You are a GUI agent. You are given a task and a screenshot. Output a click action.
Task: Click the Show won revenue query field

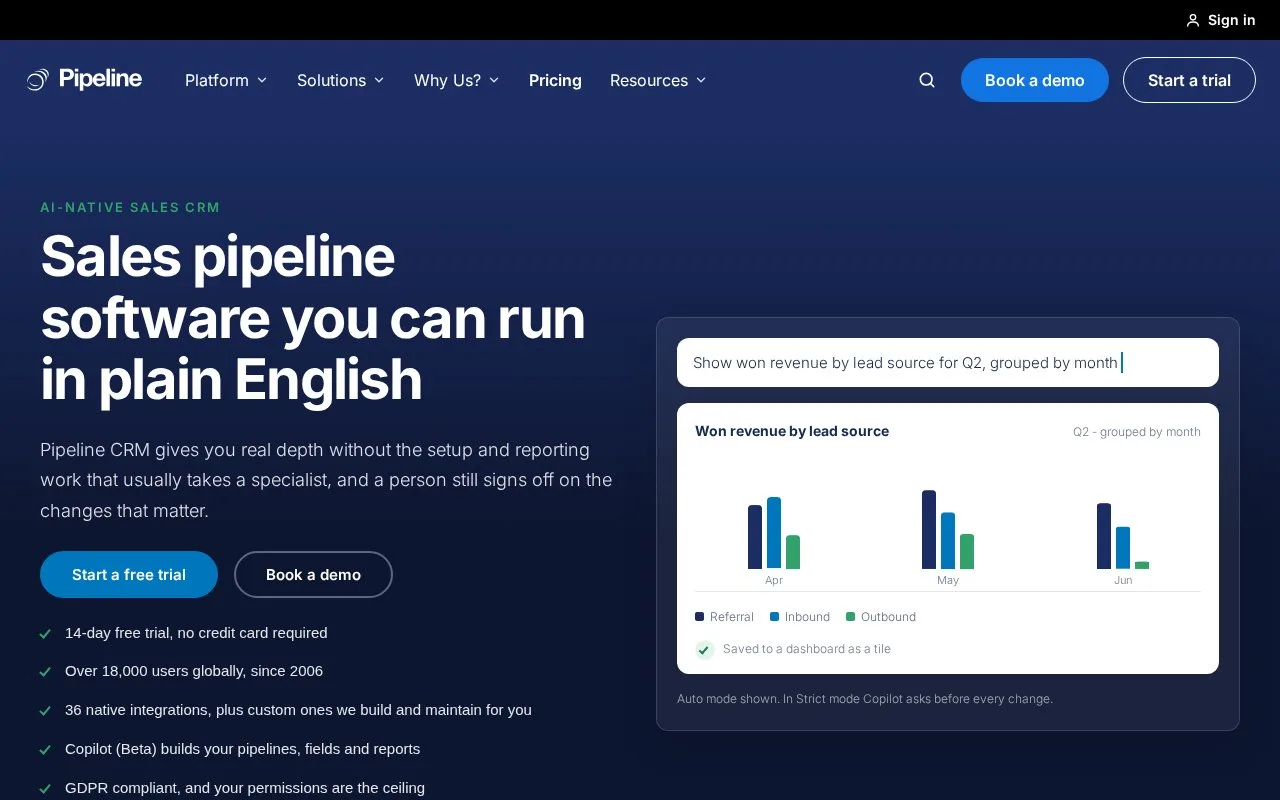click(x=948, y=362)
